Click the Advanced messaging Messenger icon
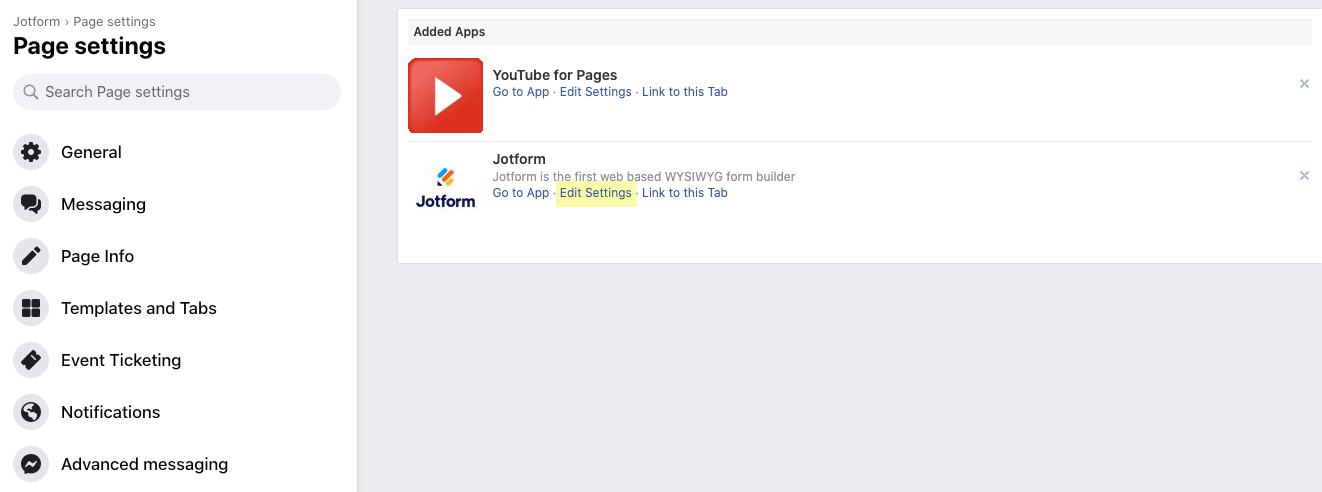This screenshot has height=492, width=1322. tap(31, 464)
